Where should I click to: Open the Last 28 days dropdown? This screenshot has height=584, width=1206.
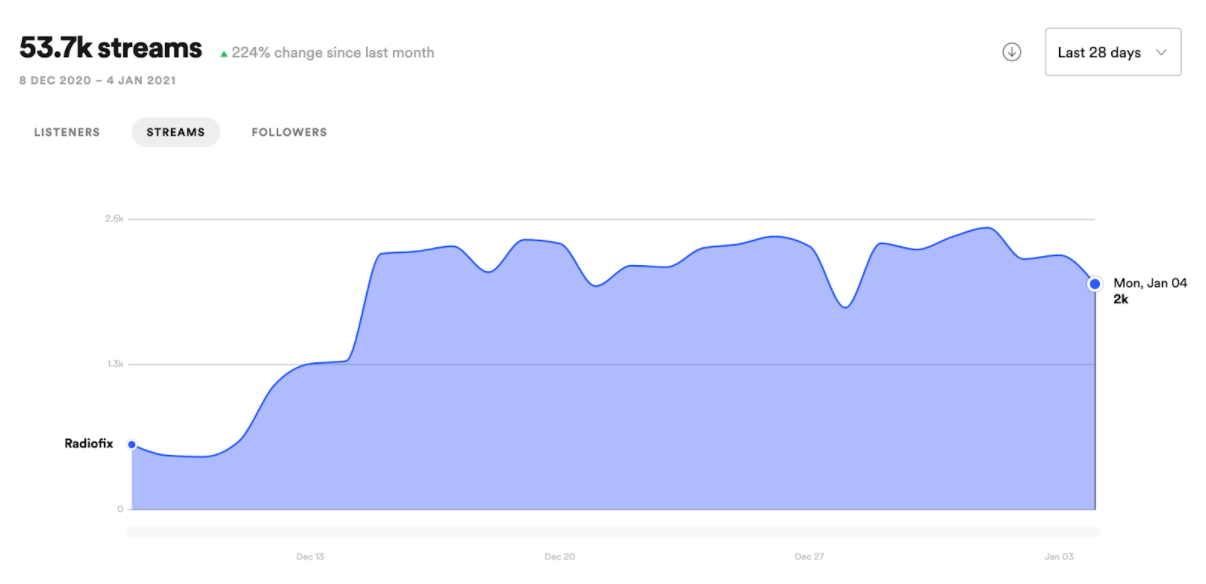tap(1112, 52)
